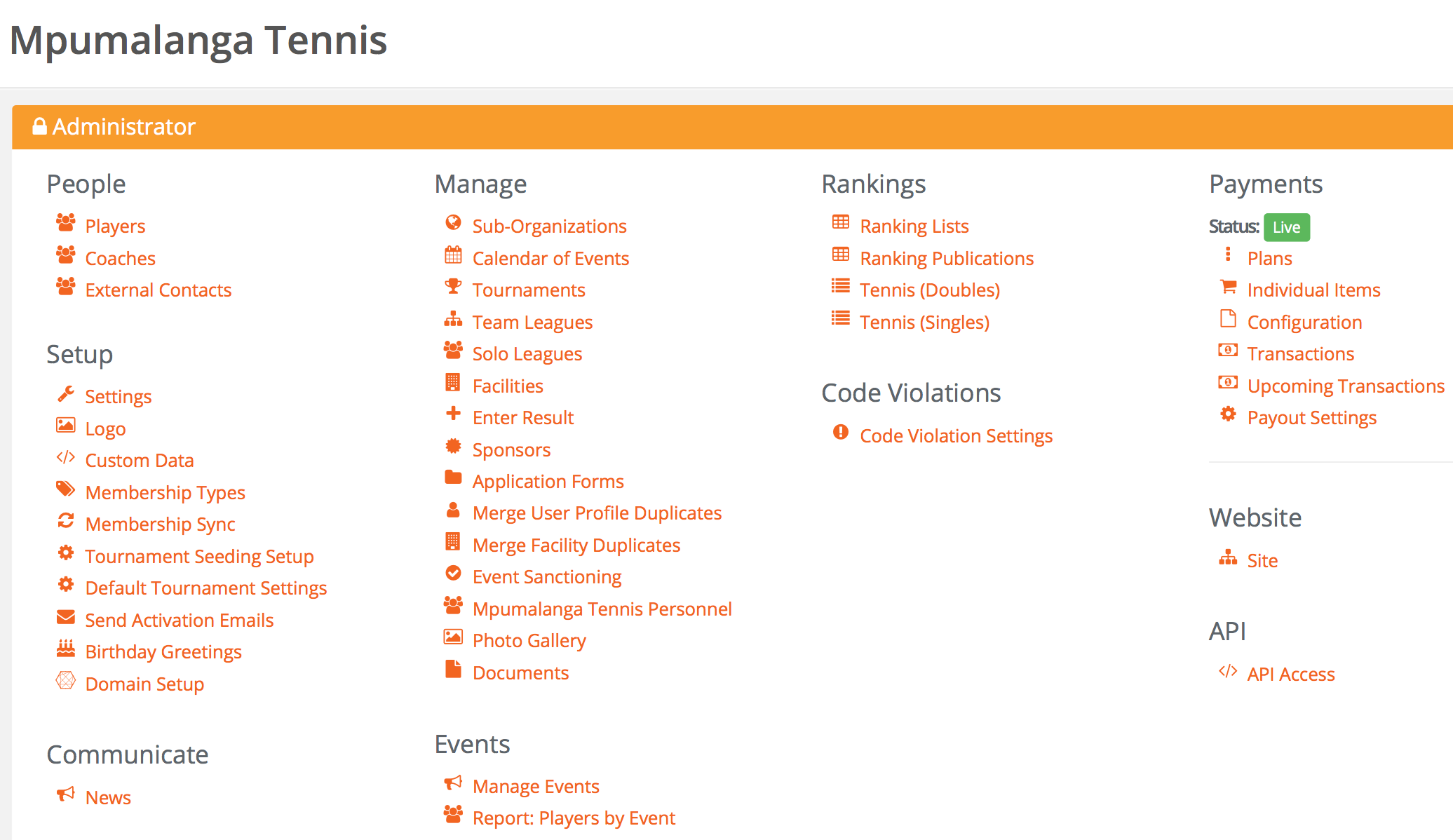
Task: Click the green Live status badge
Action: pyautogui.click(x=1287, y=227)
